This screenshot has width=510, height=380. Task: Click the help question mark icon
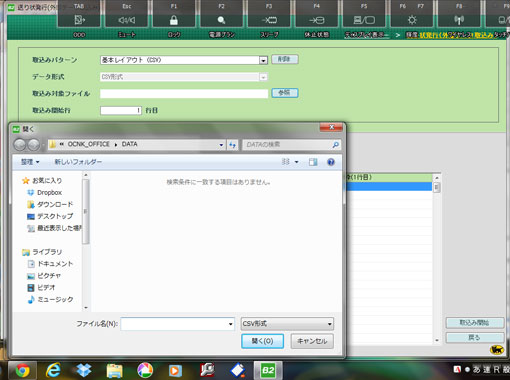331,162
